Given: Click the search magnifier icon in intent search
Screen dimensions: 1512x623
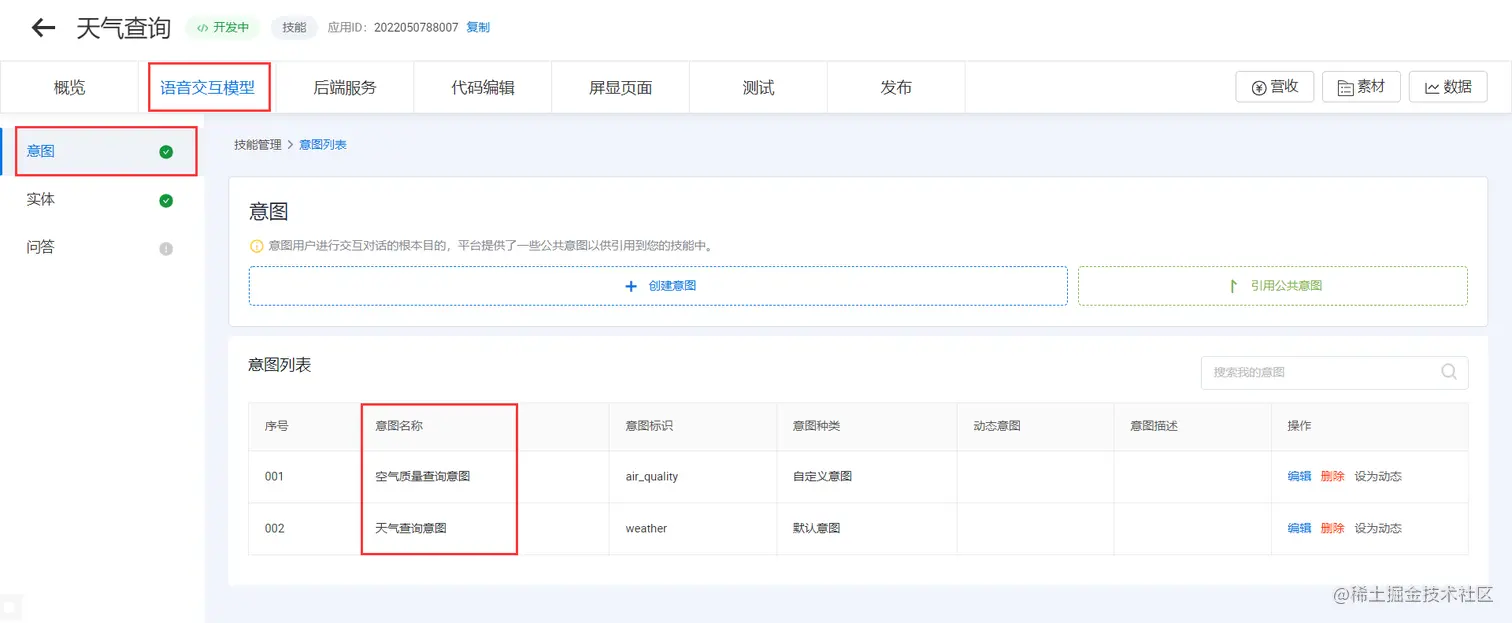Looking at the screenshot, I should point(1449,372).
